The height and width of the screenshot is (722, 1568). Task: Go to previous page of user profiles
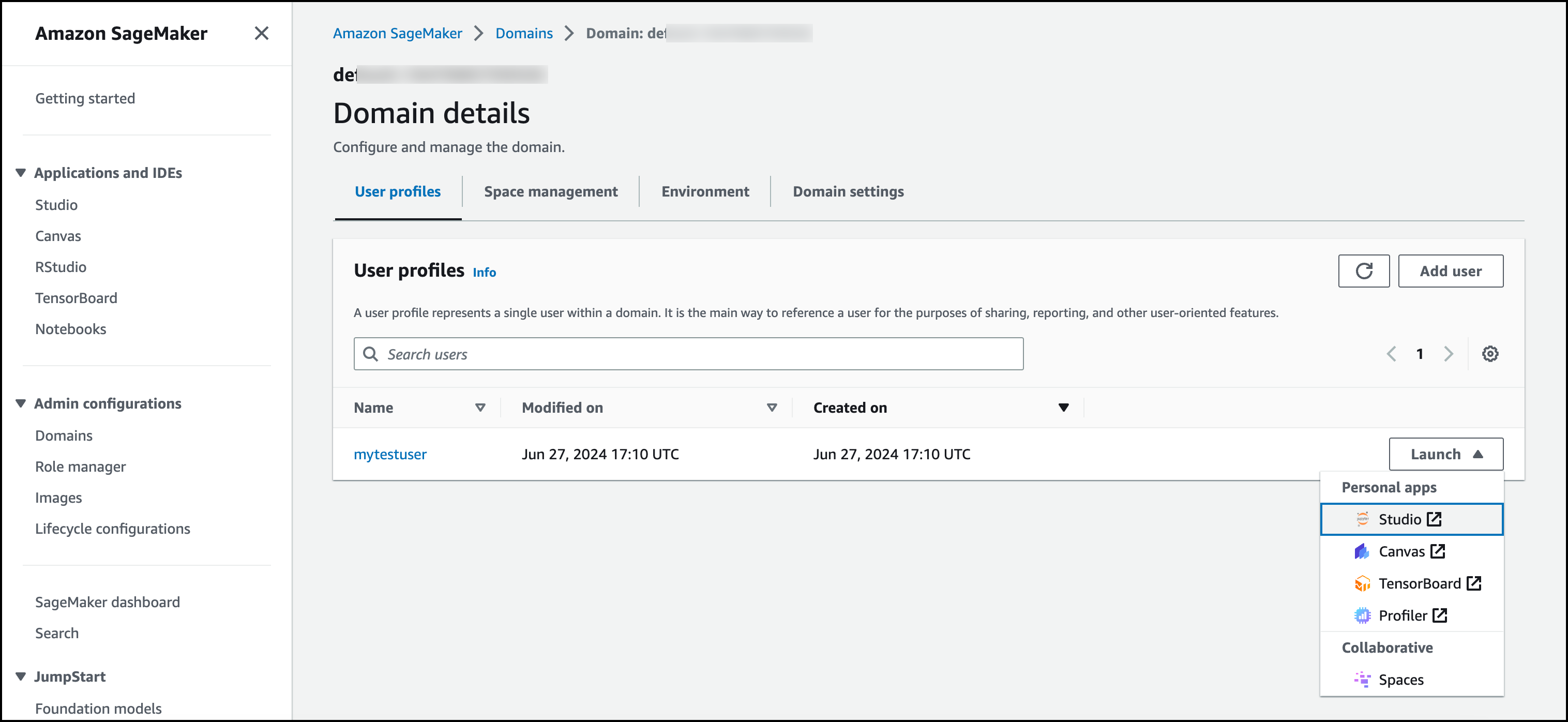pos(1392,354)
